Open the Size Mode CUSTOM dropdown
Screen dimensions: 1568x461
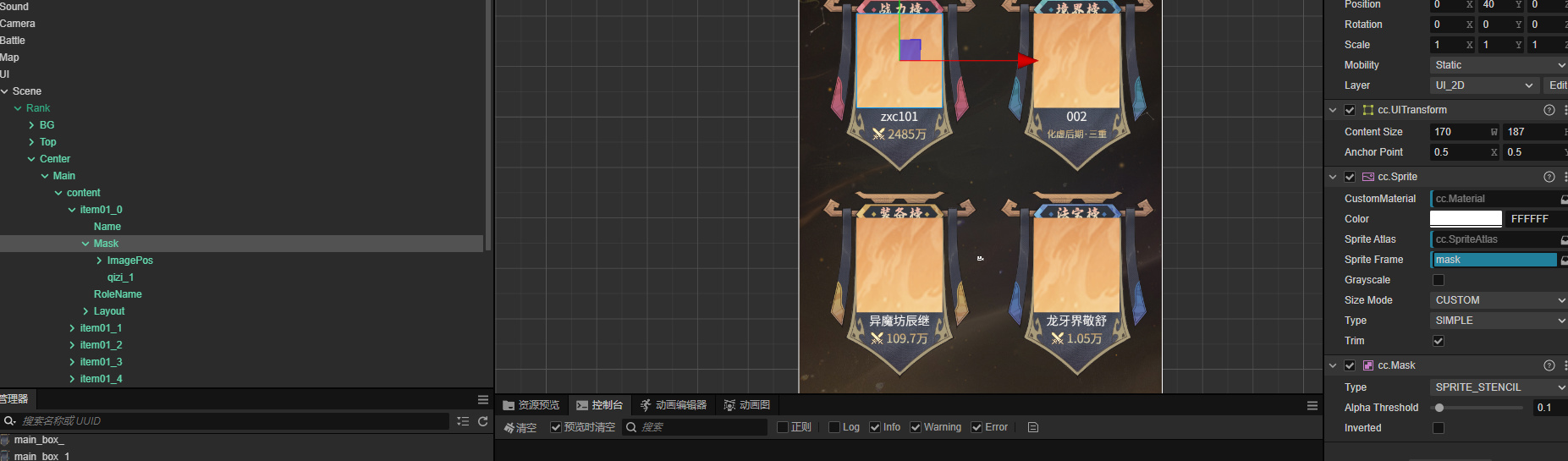tap(1499, 300)
